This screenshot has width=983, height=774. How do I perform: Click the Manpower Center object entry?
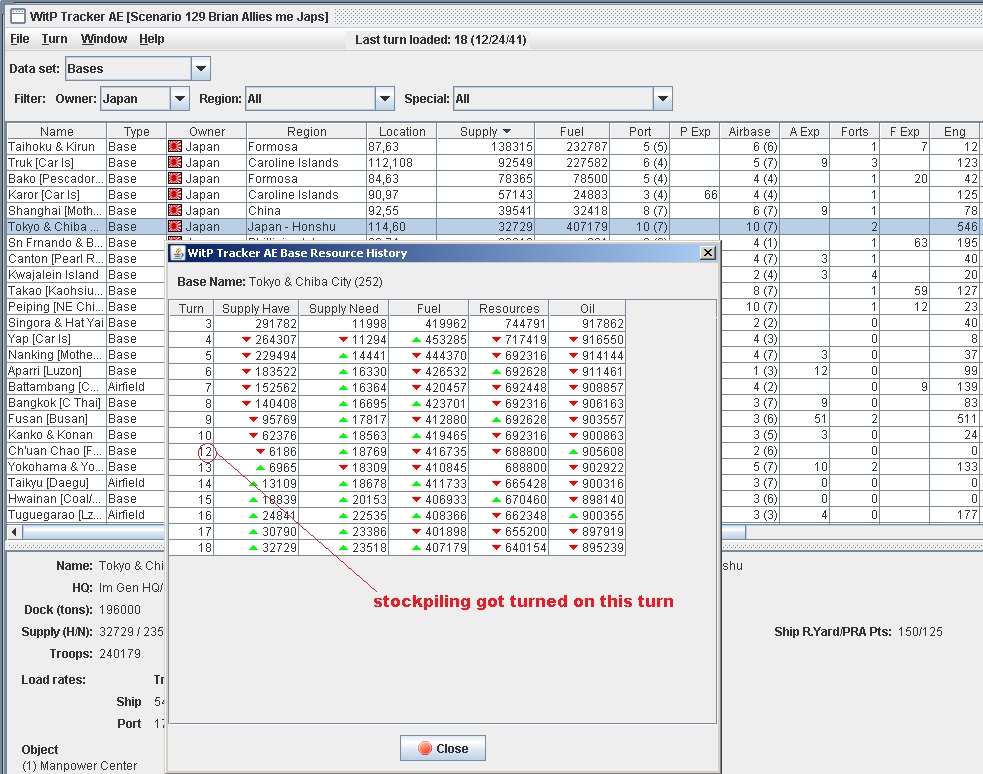pos(80,765)
